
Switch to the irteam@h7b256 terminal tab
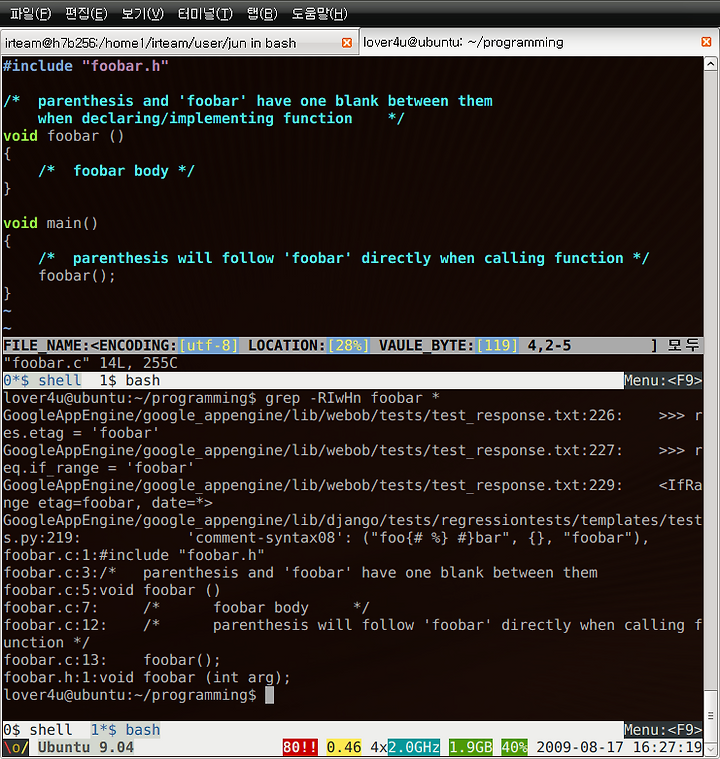pyautogui.click(x=179, y=43)
